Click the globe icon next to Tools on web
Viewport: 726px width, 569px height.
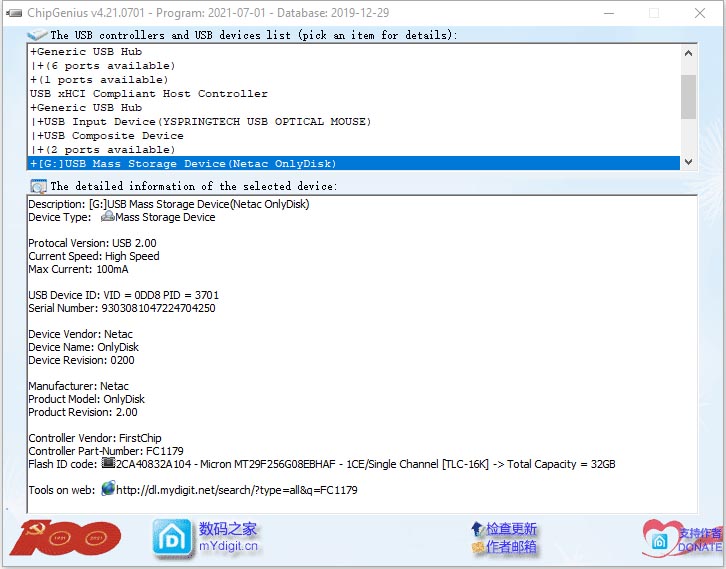click(x=108, y=488)
